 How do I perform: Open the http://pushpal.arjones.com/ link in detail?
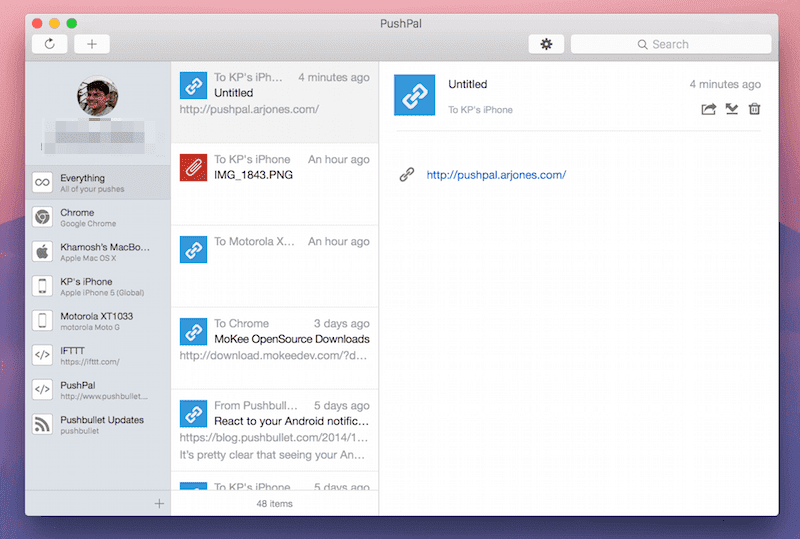click(x=496, y=175)
